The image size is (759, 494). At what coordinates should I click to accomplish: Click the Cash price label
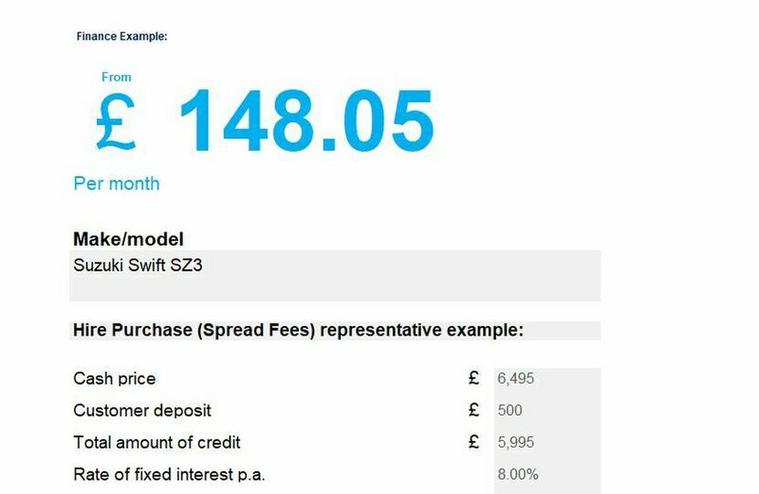114,378
